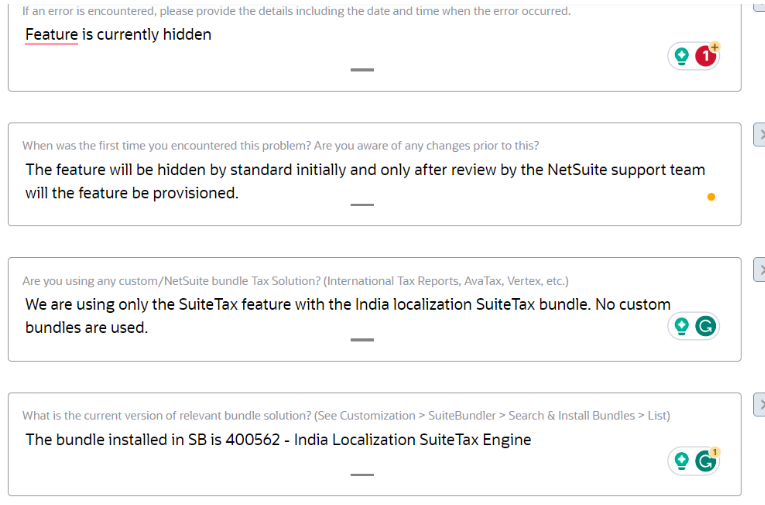Viewport: 765px width, 505px height.
Task: Open the green Grammarly icon in the custom bundle field
Action: point(706,326)
